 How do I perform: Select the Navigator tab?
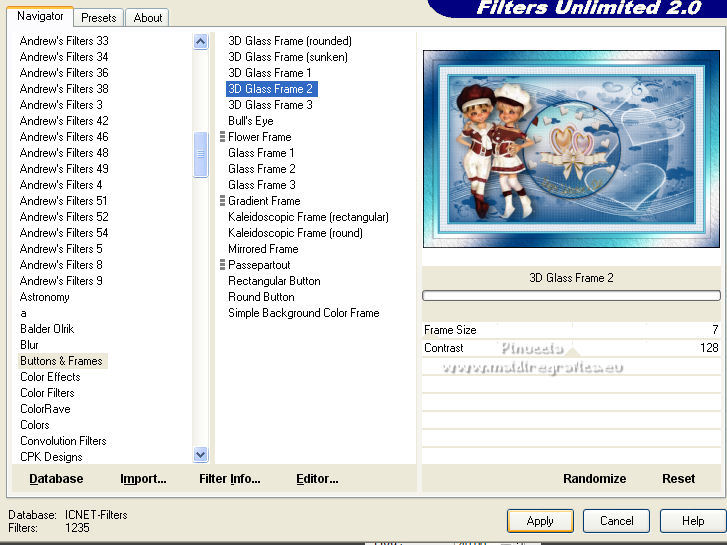coord(40,16)
